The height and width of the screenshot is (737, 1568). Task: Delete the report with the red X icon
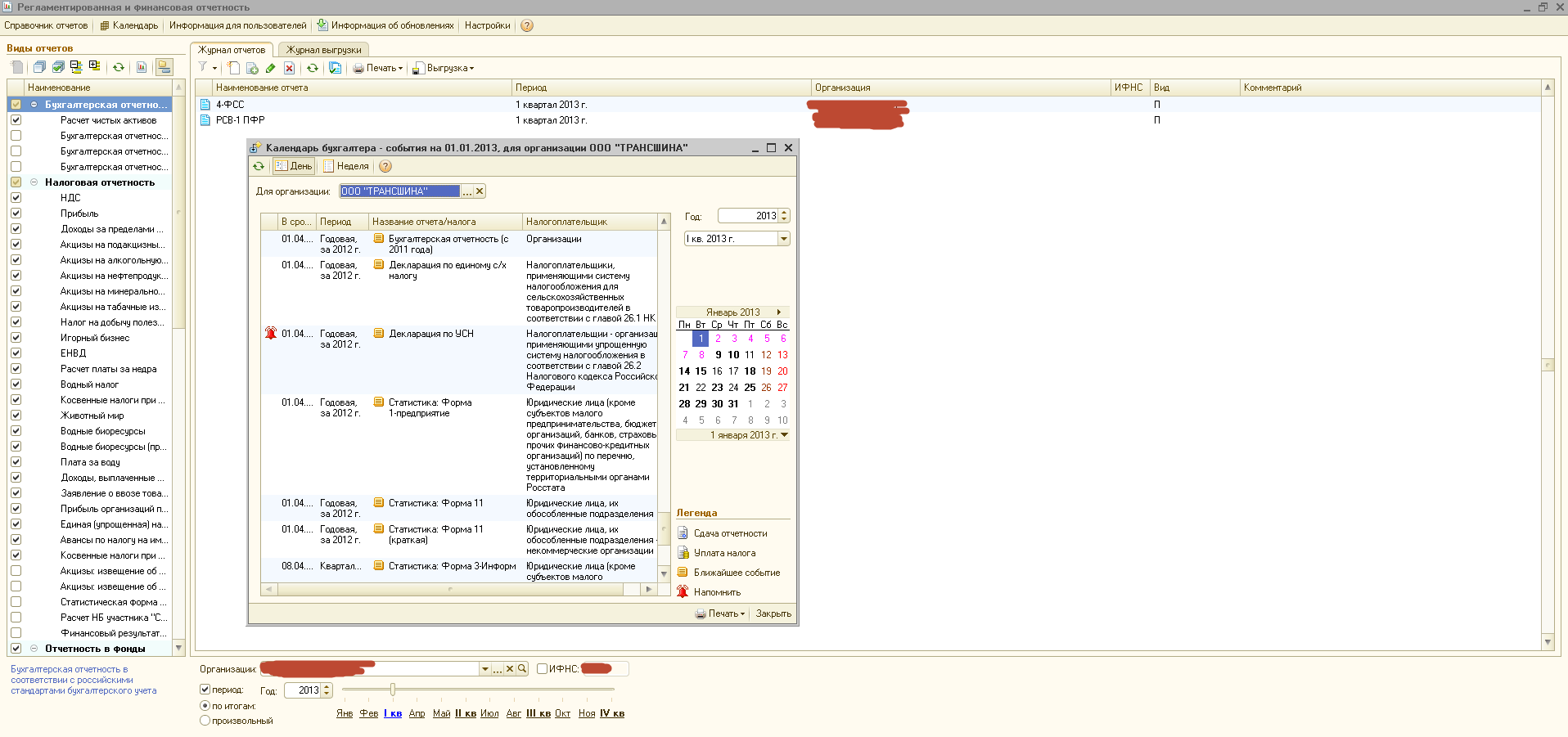tap(289, 68)
